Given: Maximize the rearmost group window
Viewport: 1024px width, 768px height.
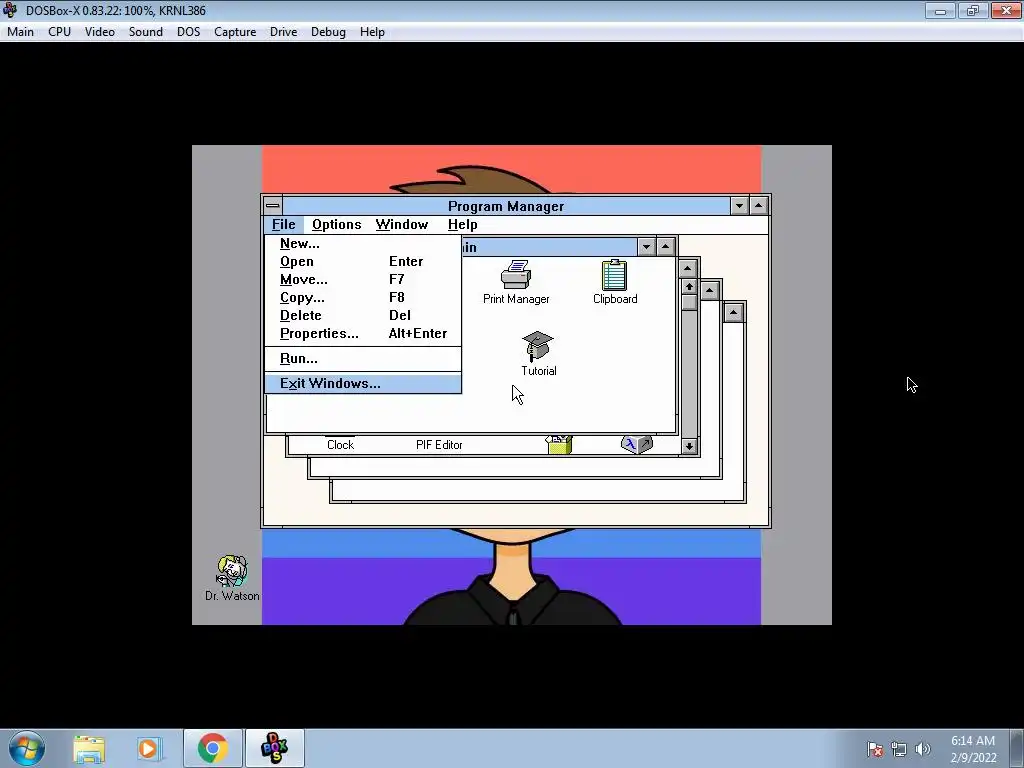Looking at the screenshot, I should 733,312.
